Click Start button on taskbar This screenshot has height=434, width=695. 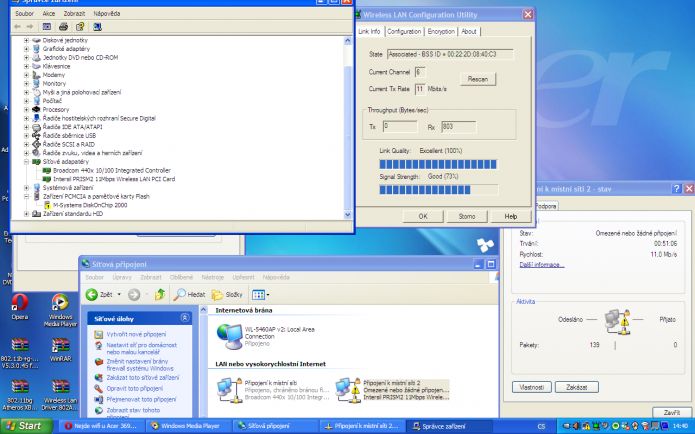click(26, 426)
